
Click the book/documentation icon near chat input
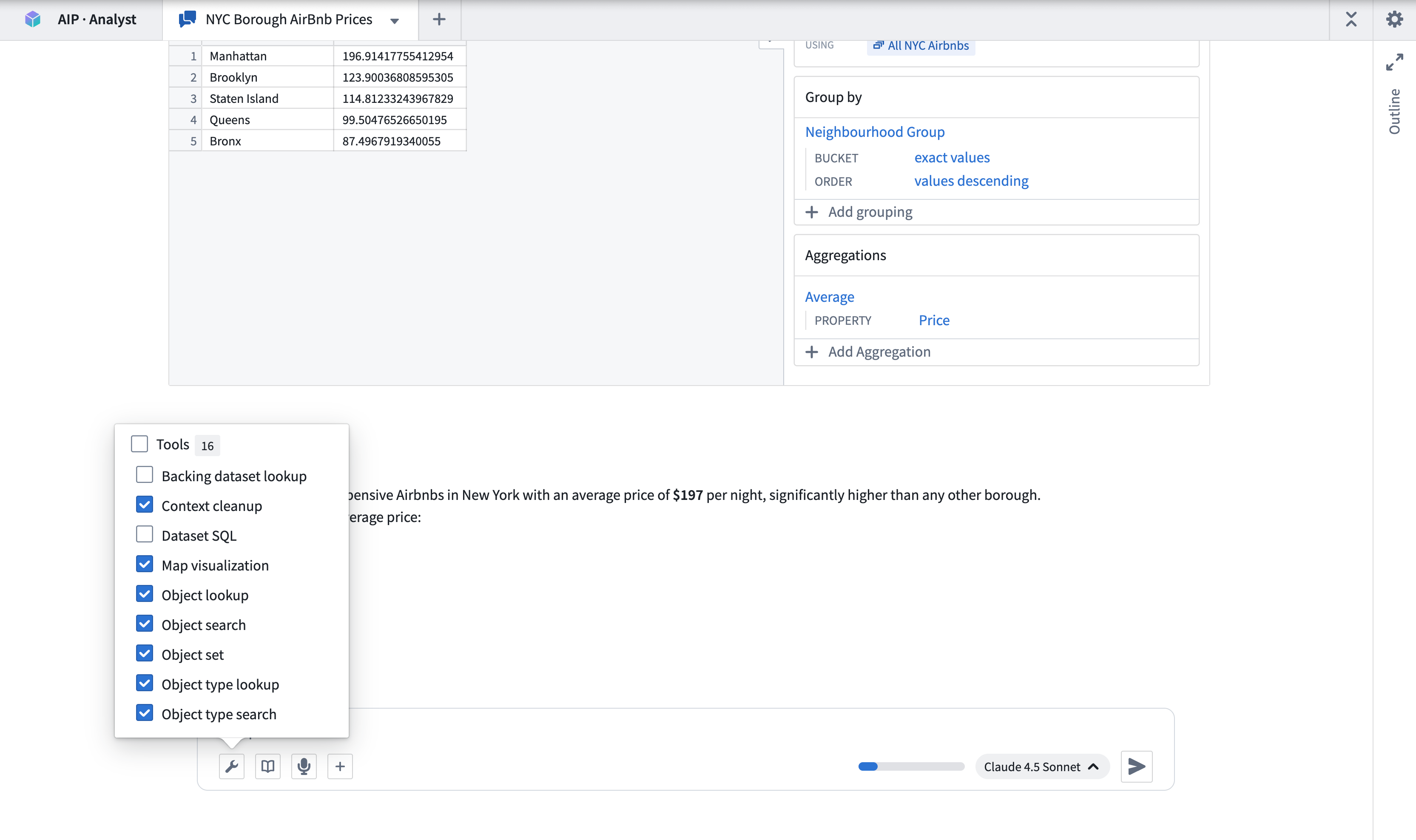(x=268, y=766)
